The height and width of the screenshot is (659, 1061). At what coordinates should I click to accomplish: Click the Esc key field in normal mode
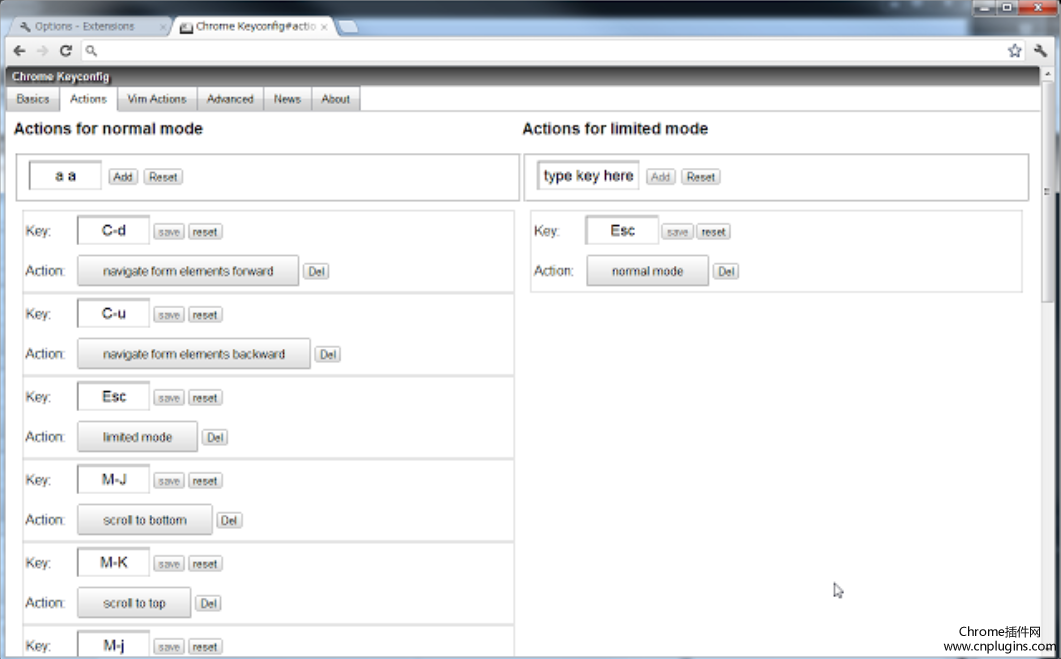(114, 397)
